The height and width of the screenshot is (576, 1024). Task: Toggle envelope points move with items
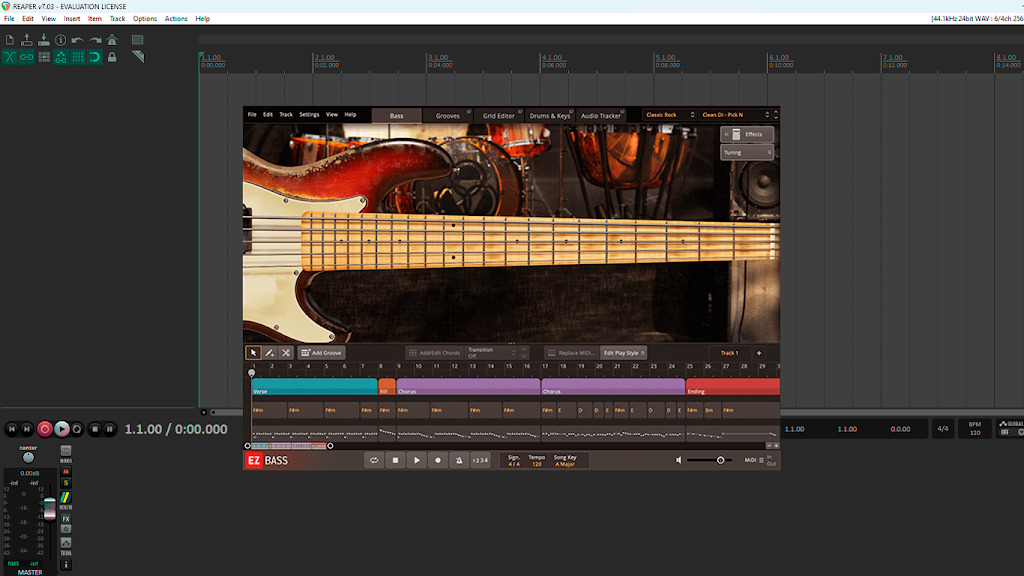tap(61, 57)
